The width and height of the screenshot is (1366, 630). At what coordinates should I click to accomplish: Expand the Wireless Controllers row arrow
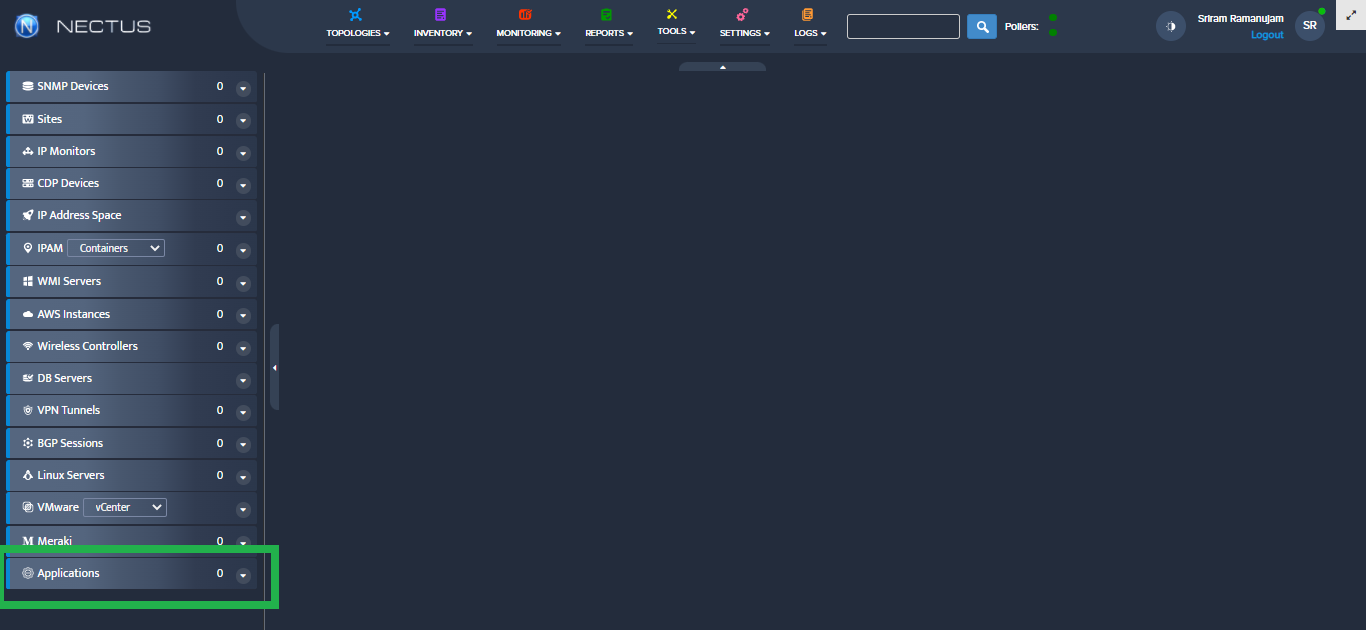pyautogui.click(x=243, y=348)
